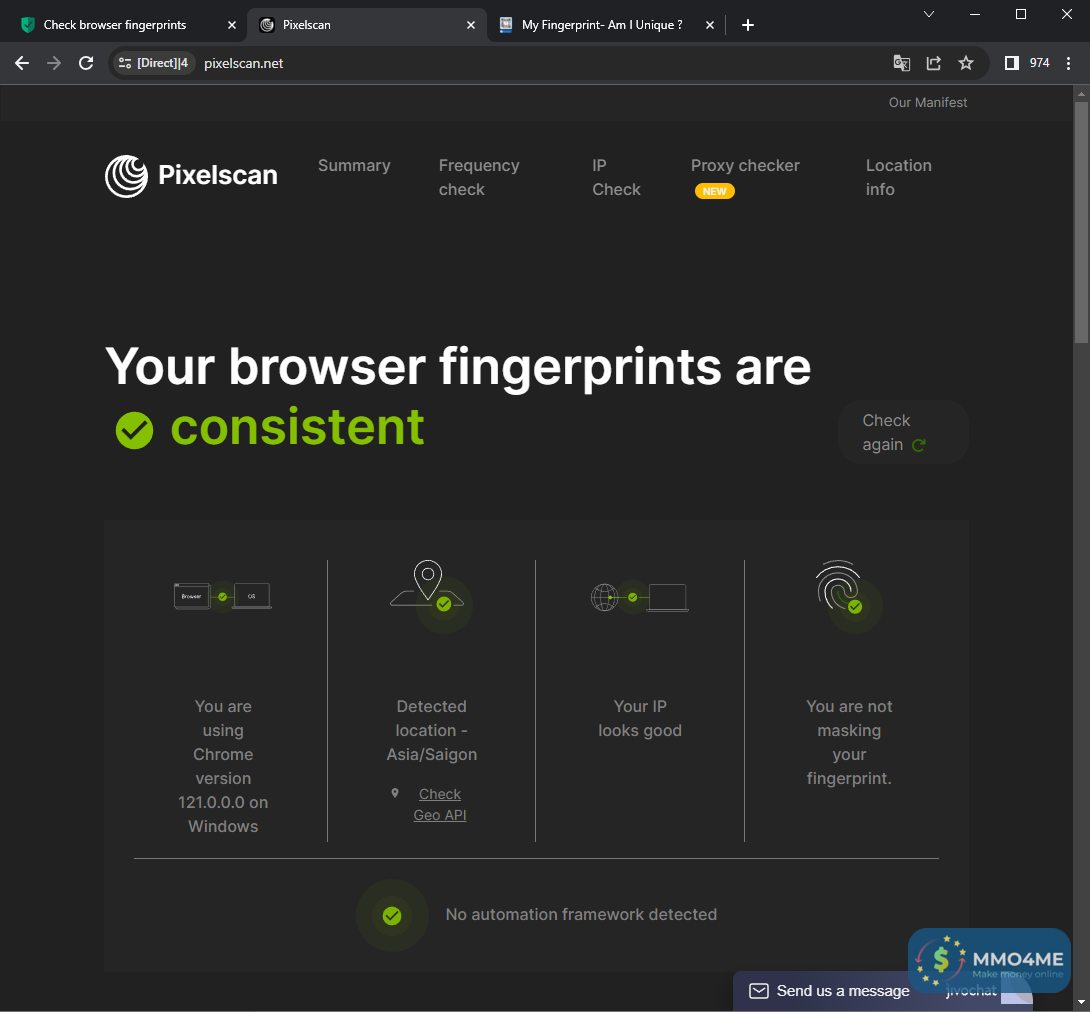
Task: Click the envelope icon in chat widget
Action: [x=758, y=990]
